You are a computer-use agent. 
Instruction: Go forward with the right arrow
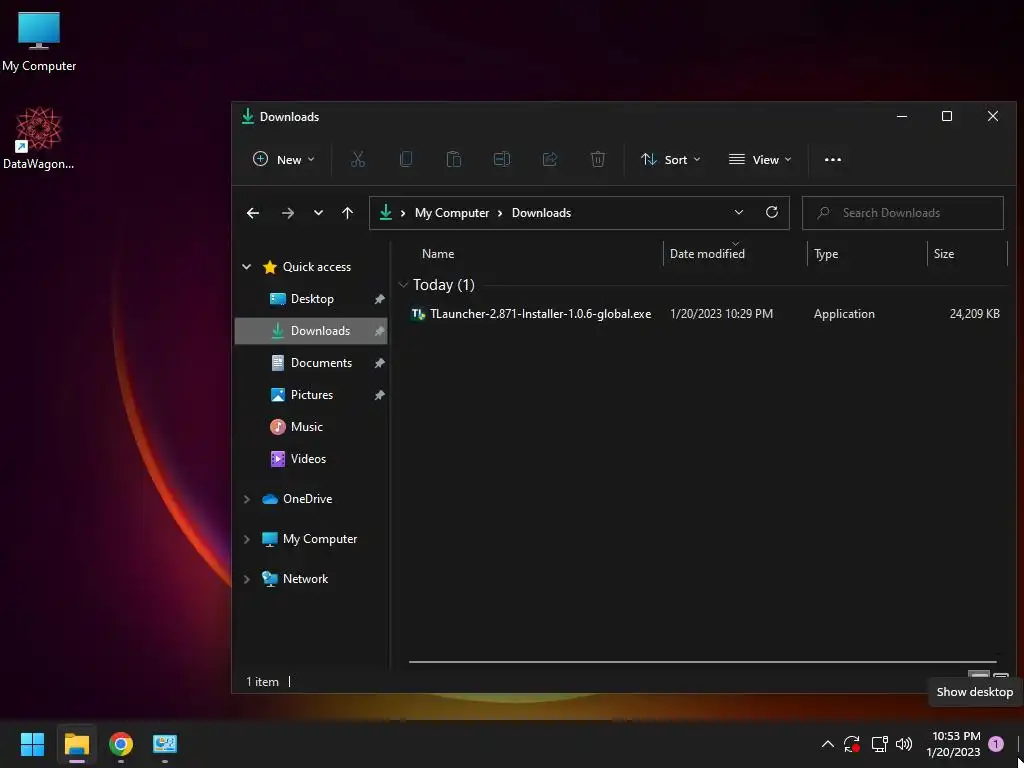pyautogui.click(x=287, y=213)
